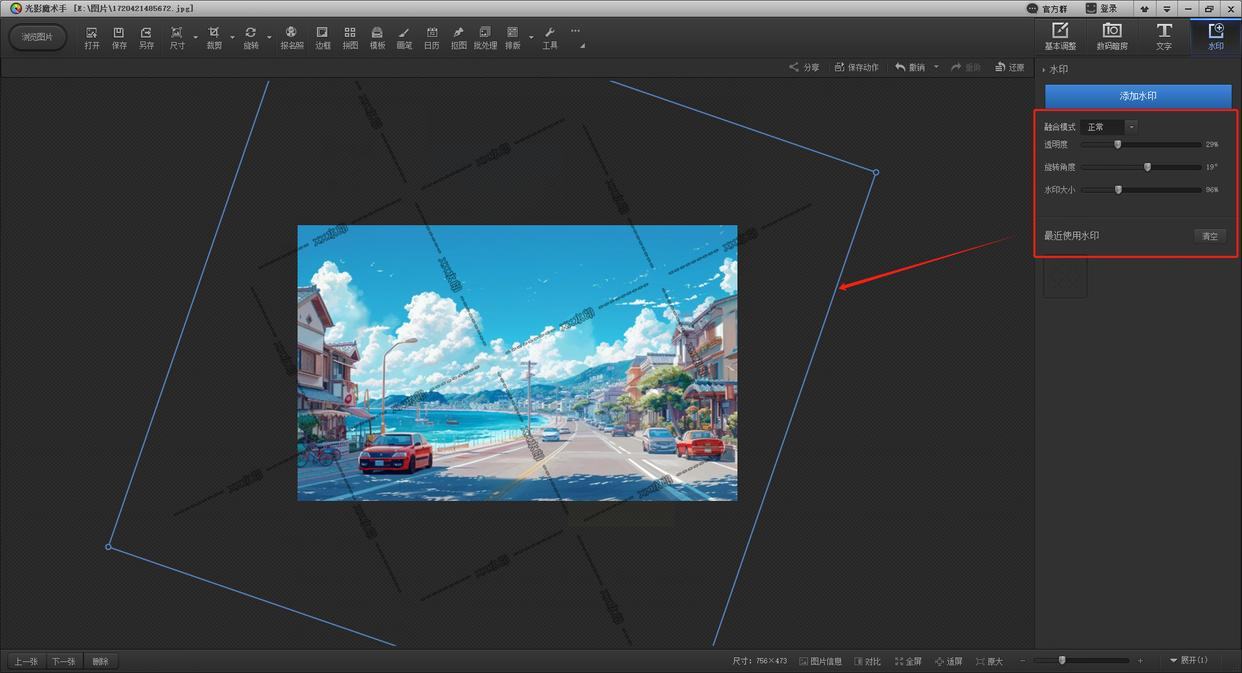Viewport: 1242px width, 673px height.
Task: Click the blue 添加水印 button
Action: [1138, 96]
